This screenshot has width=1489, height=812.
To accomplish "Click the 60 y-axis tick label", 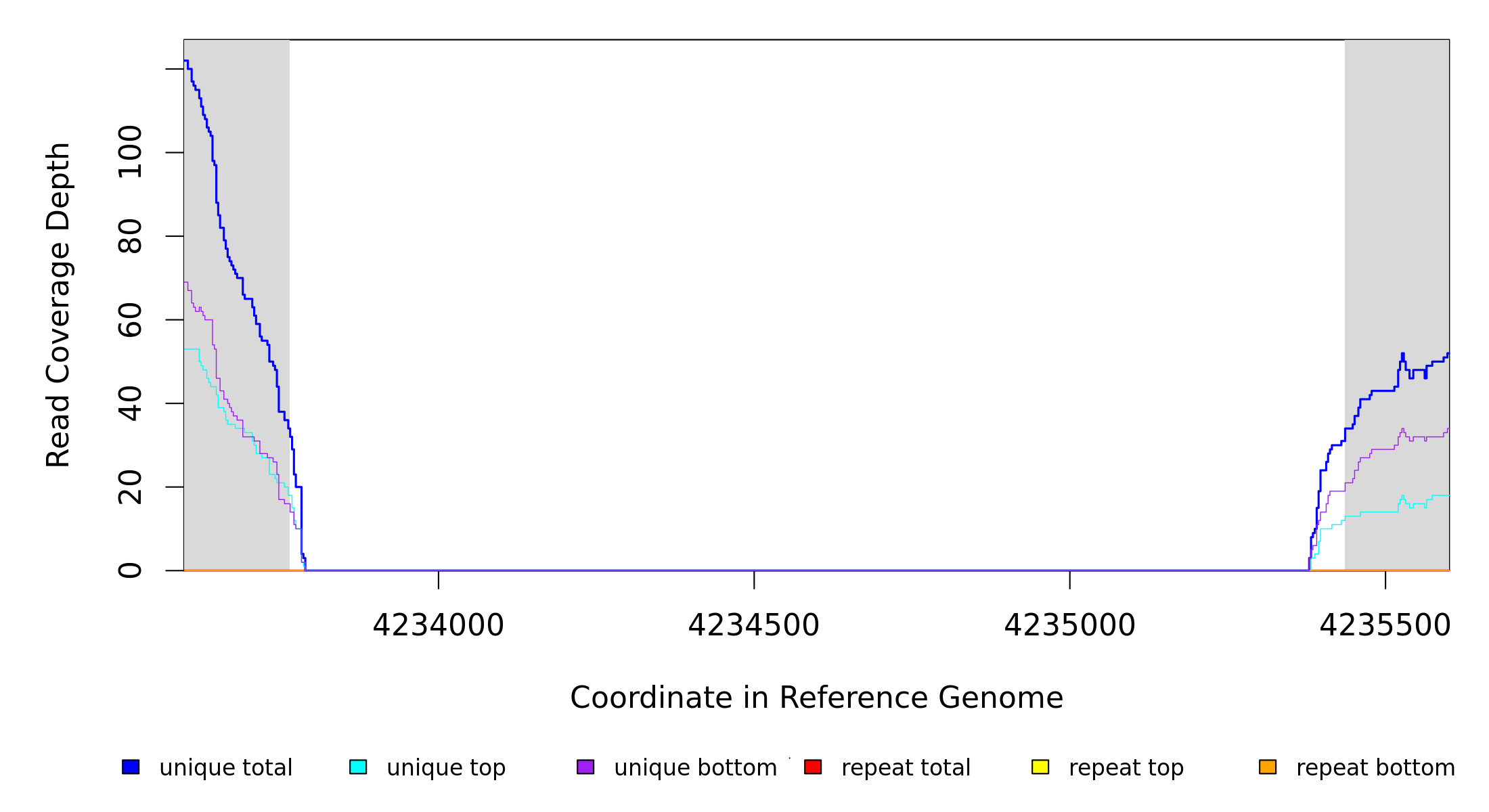I will [130, 319].
